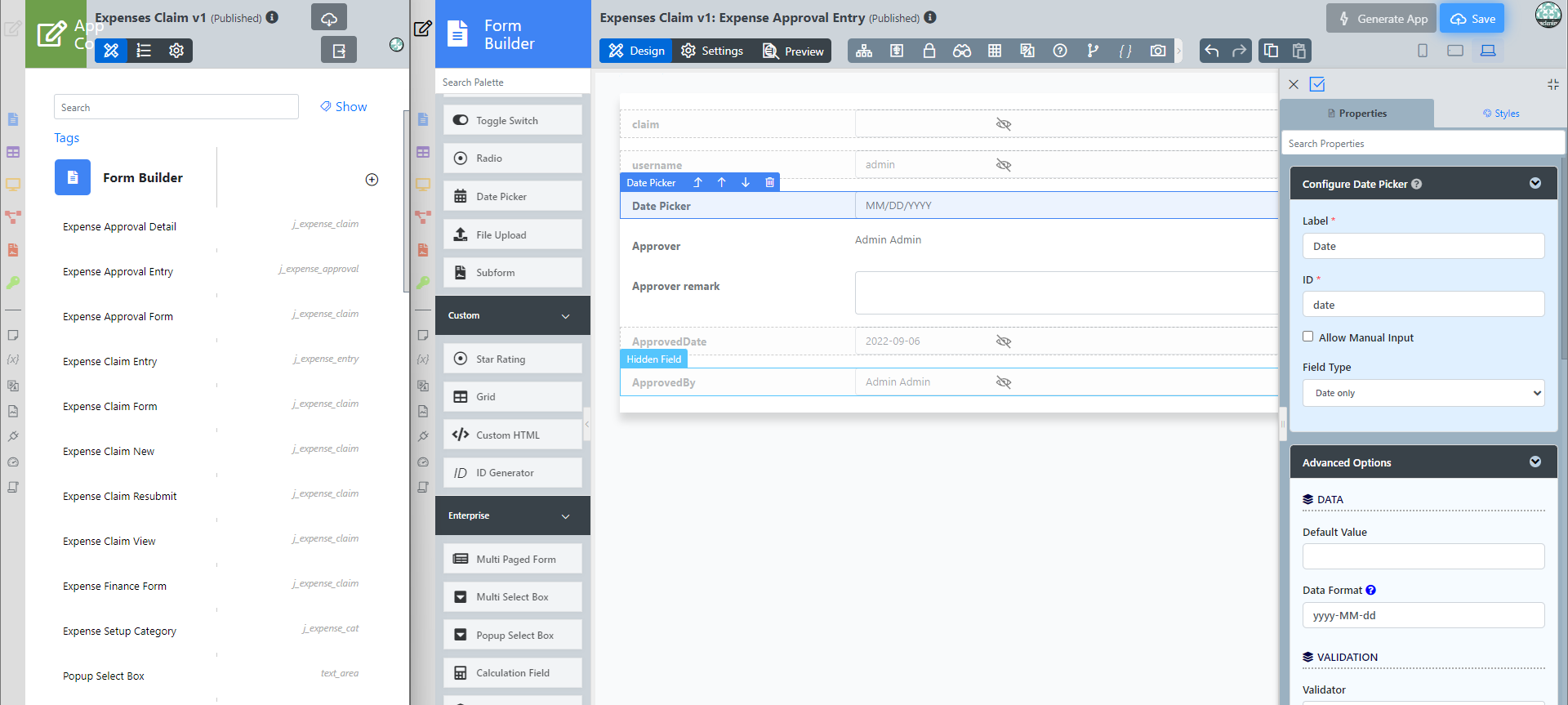Click the Label input containing Date
The image size is (1568, 705).
pos(1423,246)
